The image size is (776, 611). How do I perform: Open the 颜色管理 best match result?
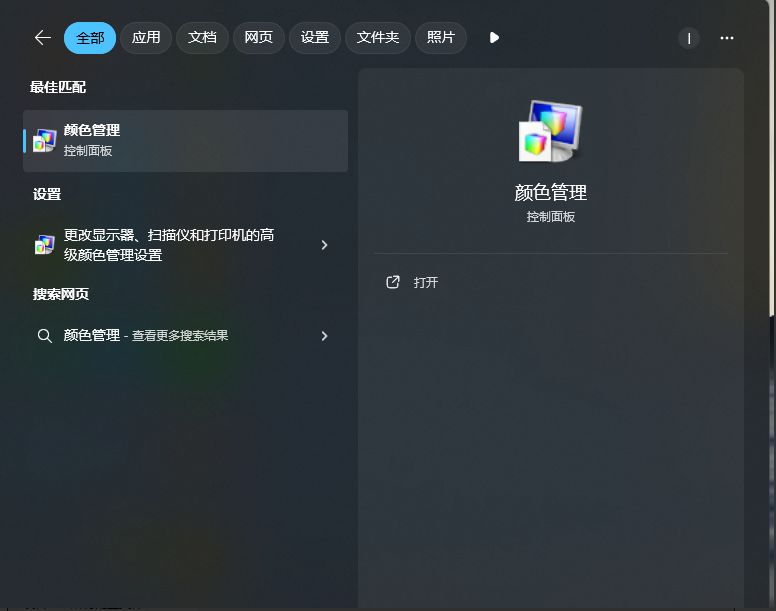186,141
